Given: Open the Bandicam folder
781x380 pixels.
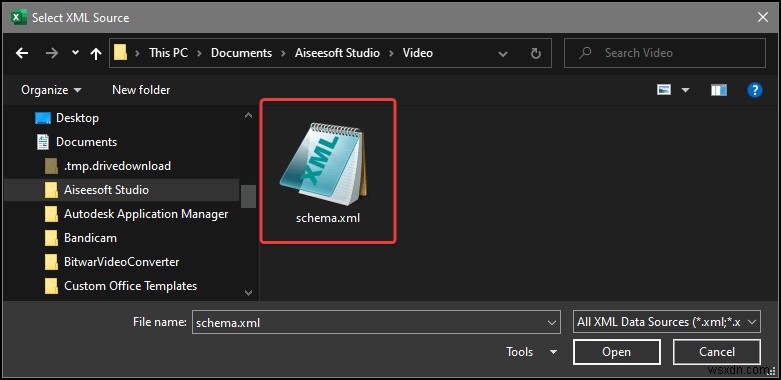Looking at the screenshot, I should (90, 238).
